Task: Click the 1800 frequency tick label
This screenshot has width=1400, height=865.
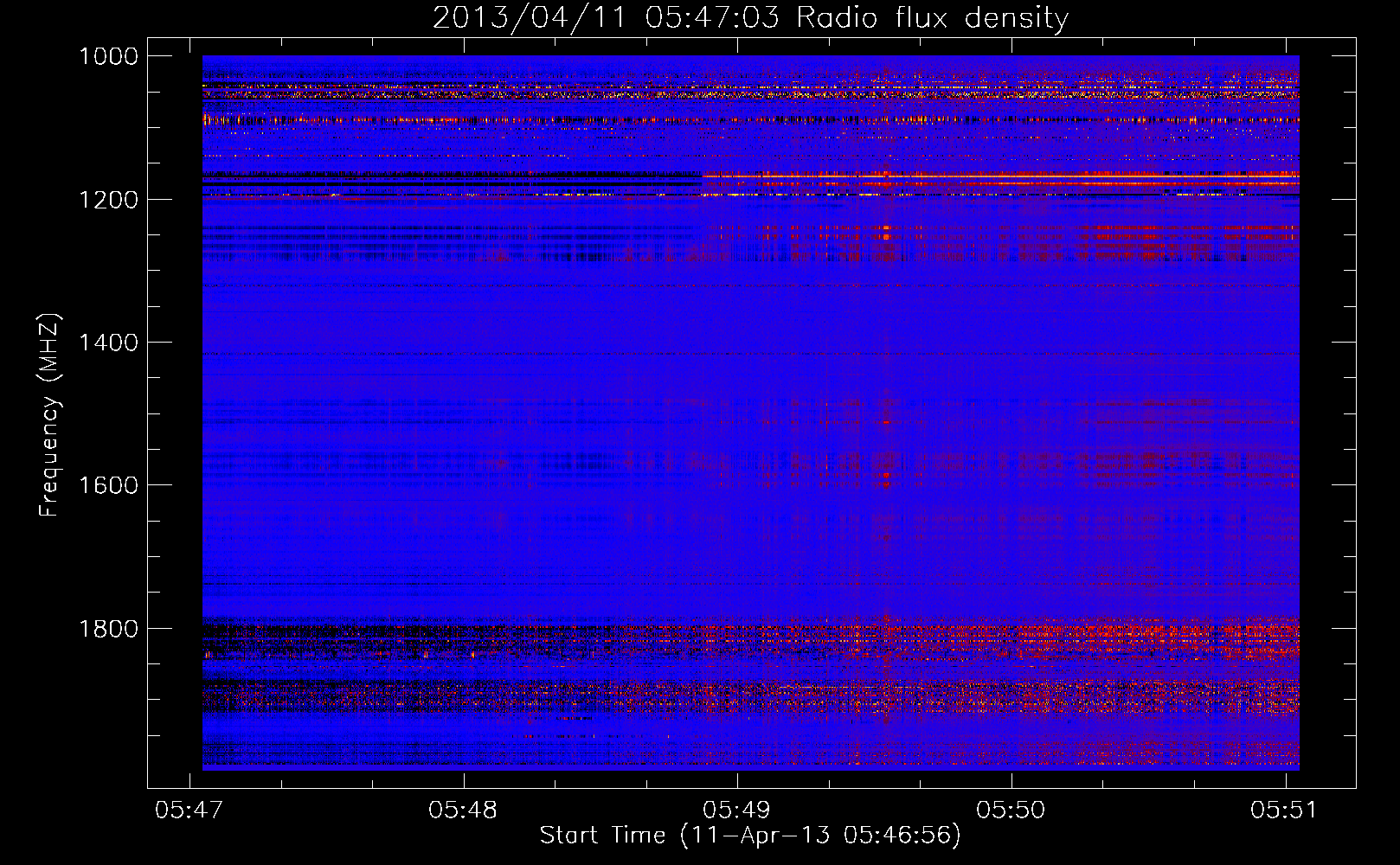Action: coord(108,629)
